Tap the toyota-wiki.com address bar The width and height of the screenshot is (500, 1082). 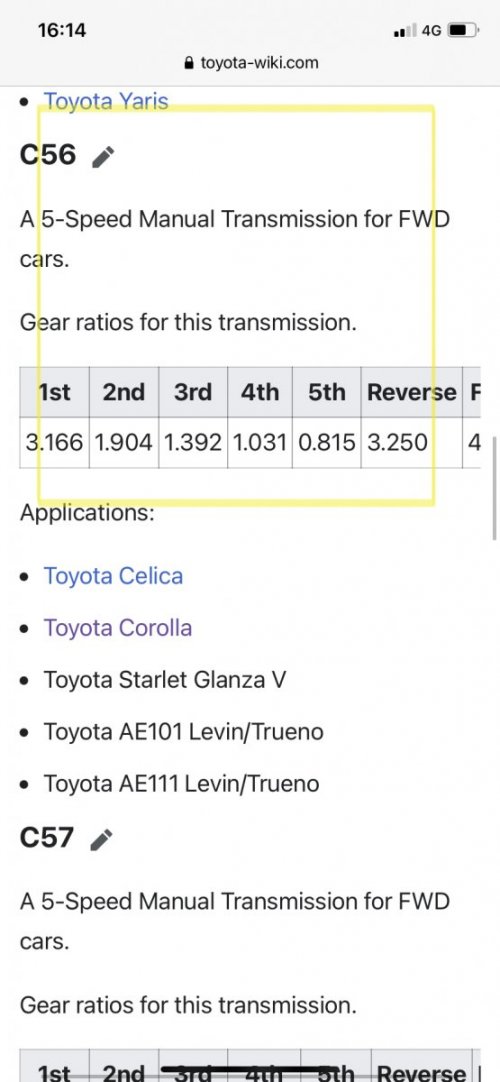(251, 63)
